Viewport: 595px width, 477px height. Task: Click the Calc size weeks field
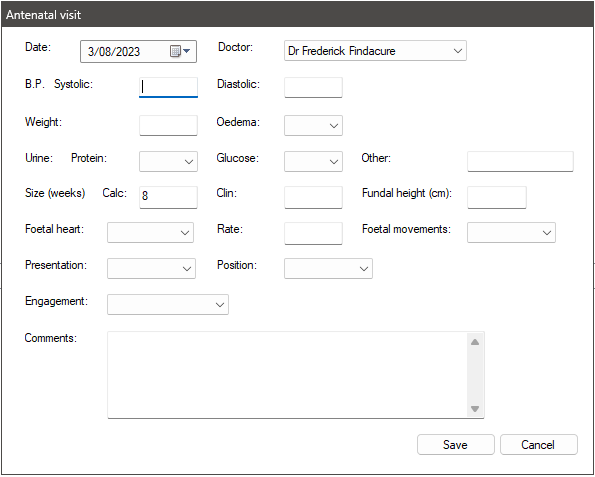(168, 197)
